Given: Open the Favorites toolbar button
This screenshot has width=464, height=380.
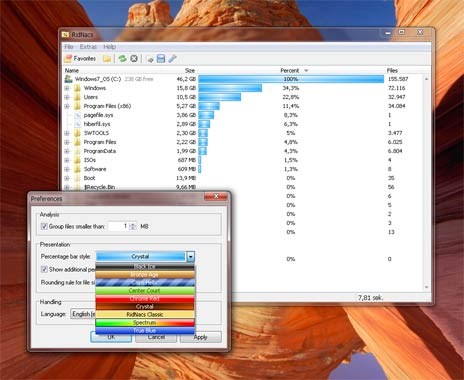Looking at the screenshot, I should point(80,59).
